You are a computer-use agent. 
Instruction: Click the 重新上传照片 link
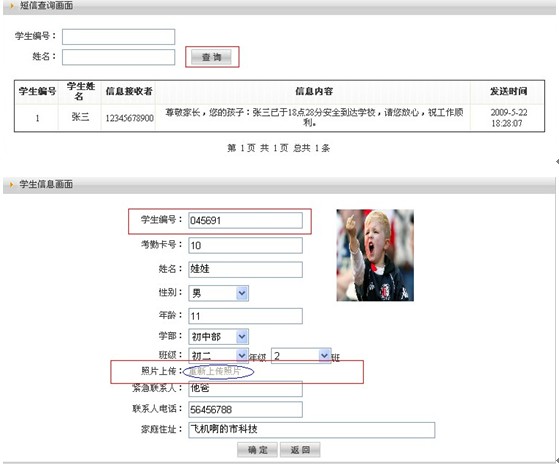point(215,371)
